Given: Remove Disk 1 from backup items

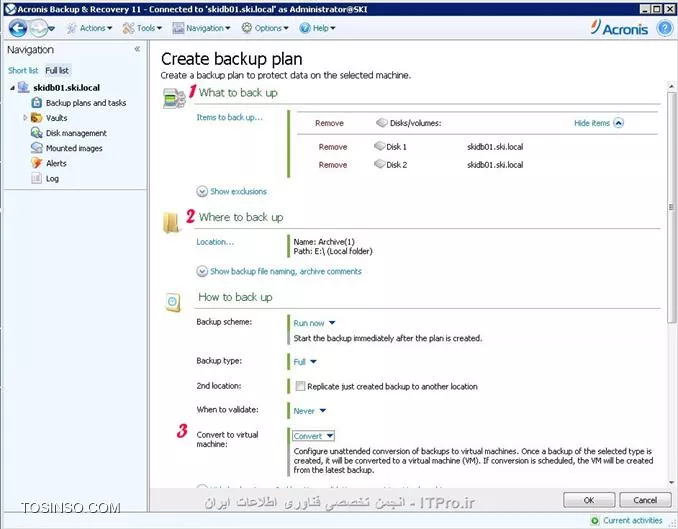Looking at the screenshot, I should pos(333,147).
